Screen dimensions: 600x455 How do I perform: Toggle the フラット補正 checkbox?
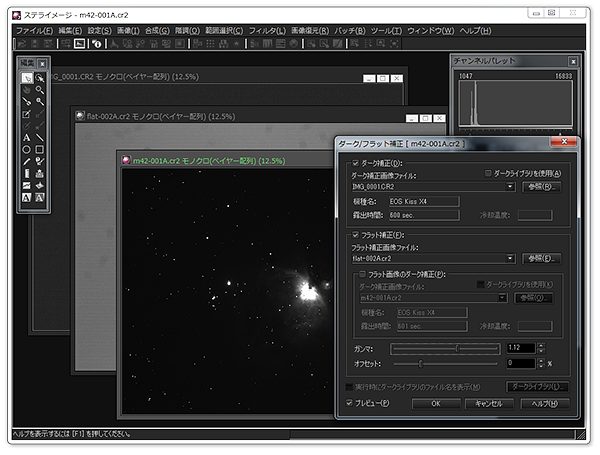pyautogui.click(x=355, y=235)
